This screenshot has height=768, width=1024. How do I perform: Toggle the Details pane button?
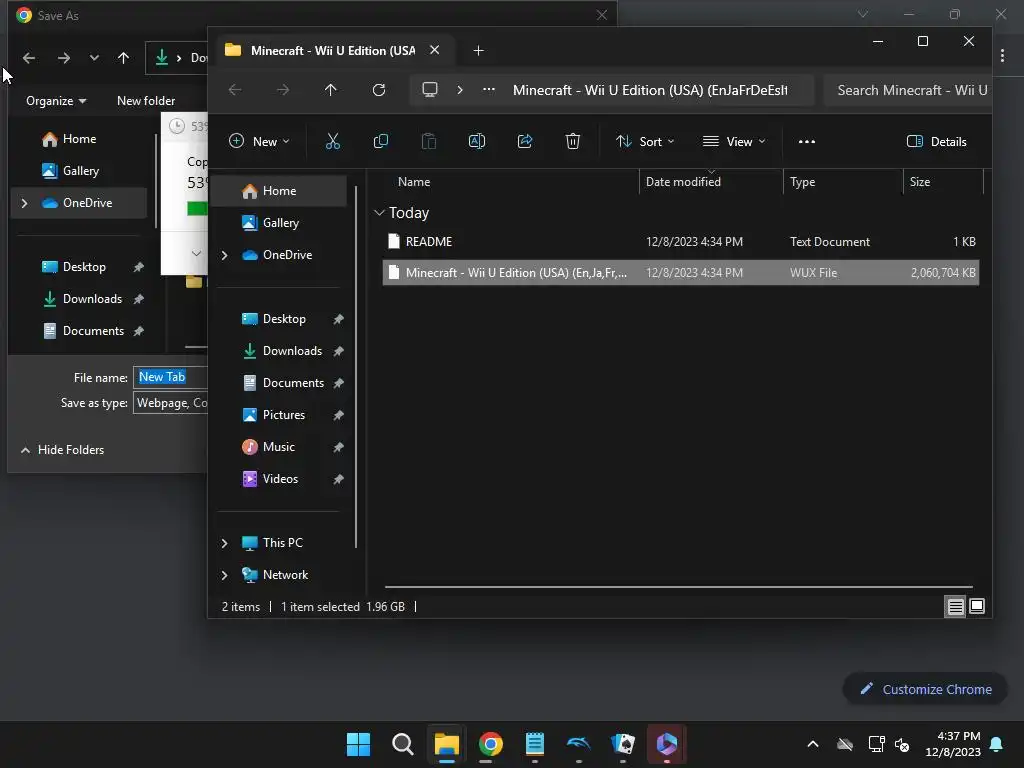(936, 142)
